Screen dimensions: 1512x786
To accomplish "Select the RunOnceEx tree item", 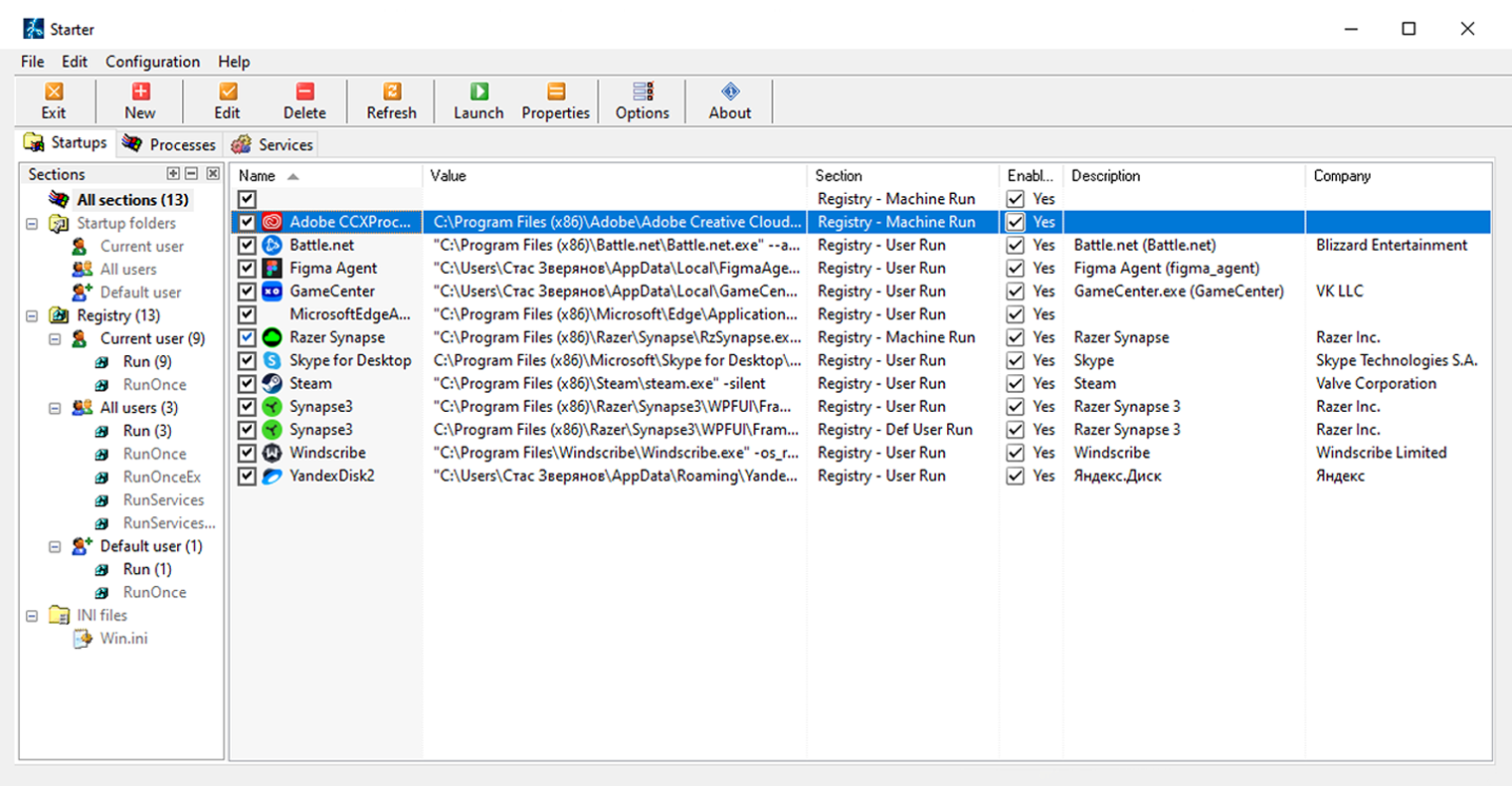I will (x=162, y=477).
